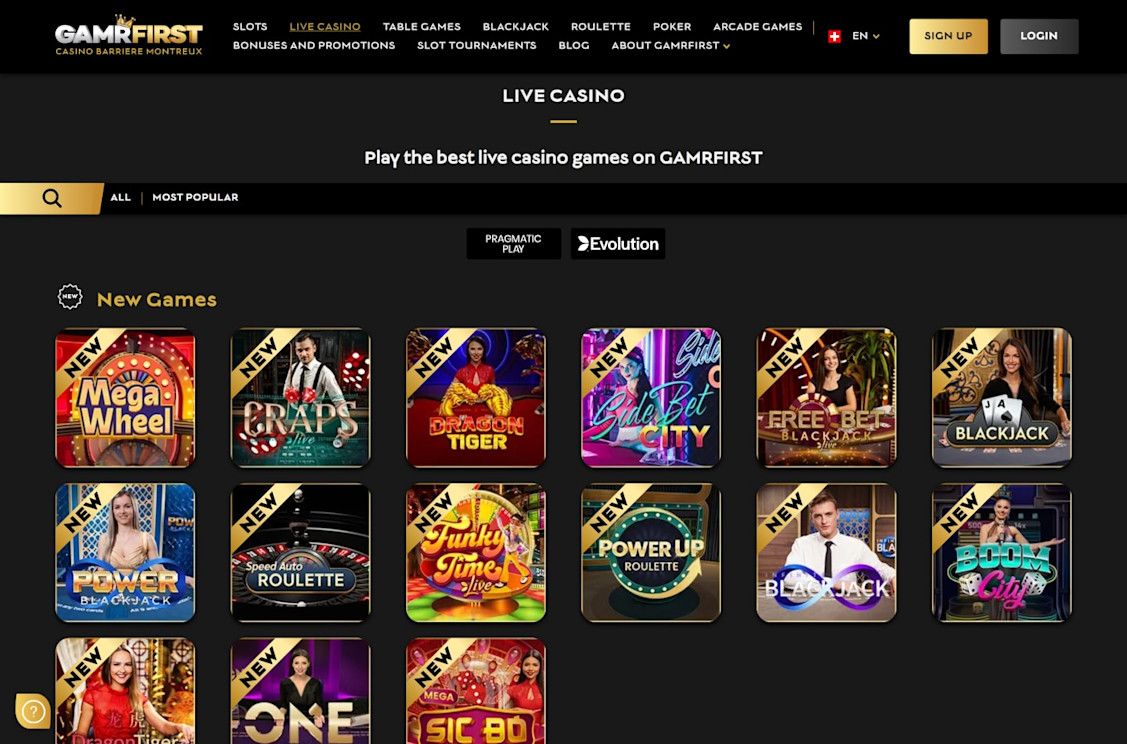Expand the EN language dropdown

(x=865, y=36)
